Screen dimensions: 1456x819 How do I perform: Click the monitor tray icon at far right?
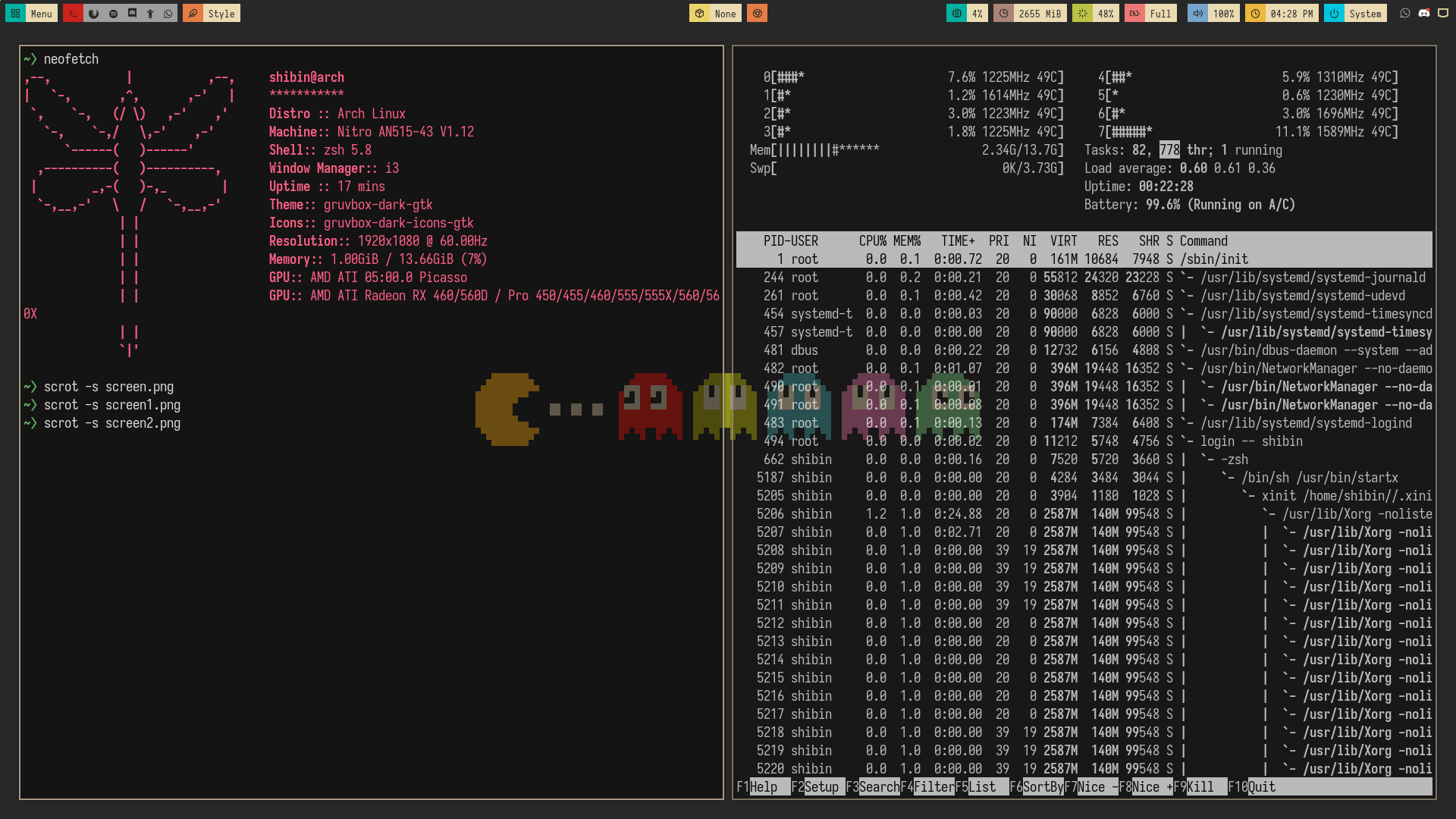(1443, 14)
